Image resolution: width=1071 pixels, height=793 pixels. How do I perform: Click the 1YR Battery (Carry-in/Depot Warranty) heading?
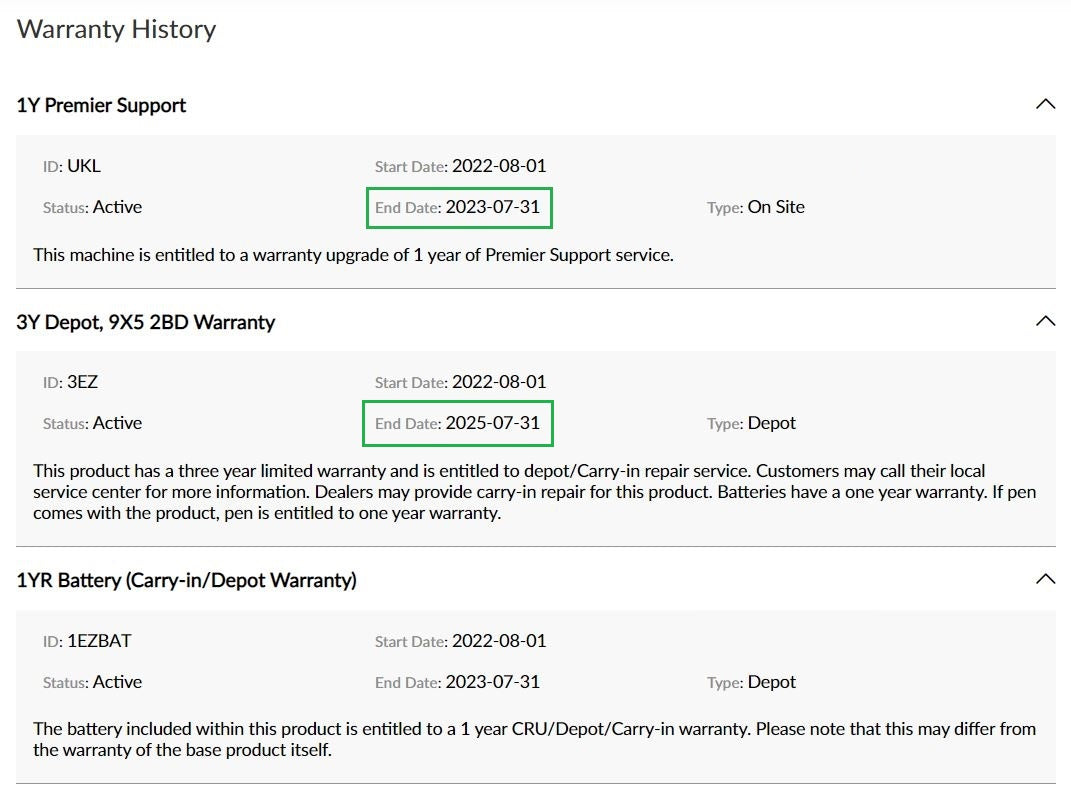(186, 580)
